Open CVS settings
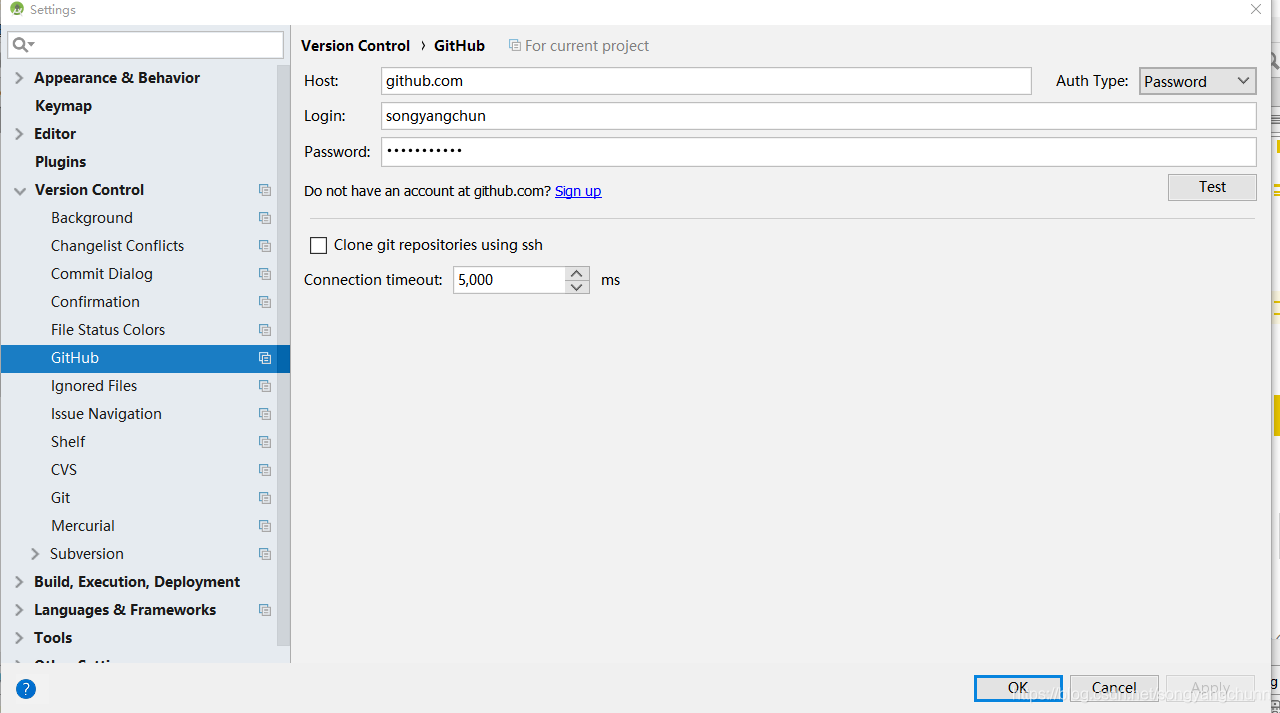This screenshot has width=1280, height=713. (64, 470)
